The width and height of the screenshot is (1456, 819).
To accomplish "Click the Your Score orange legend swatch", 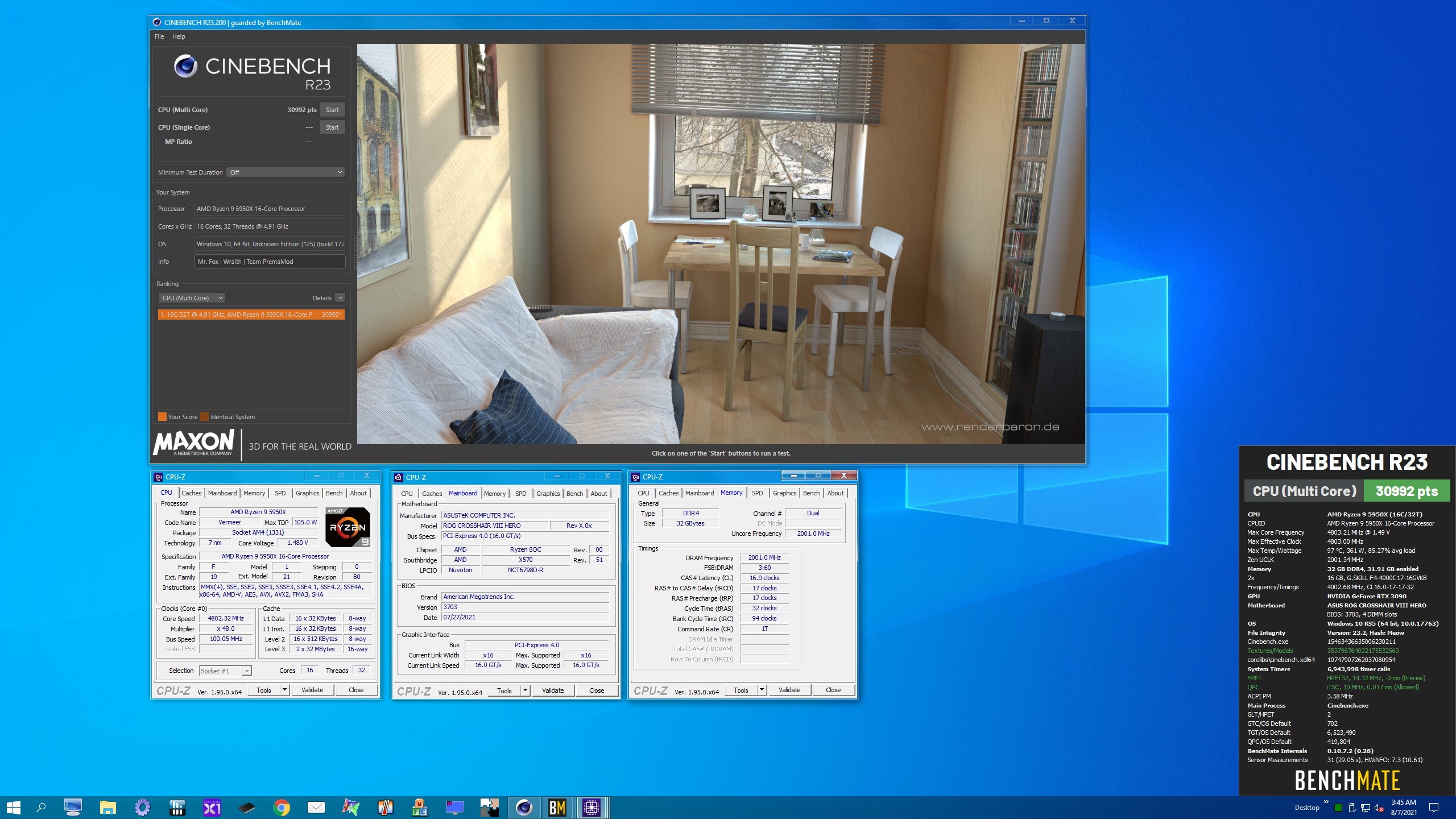I will click(162, 417).
